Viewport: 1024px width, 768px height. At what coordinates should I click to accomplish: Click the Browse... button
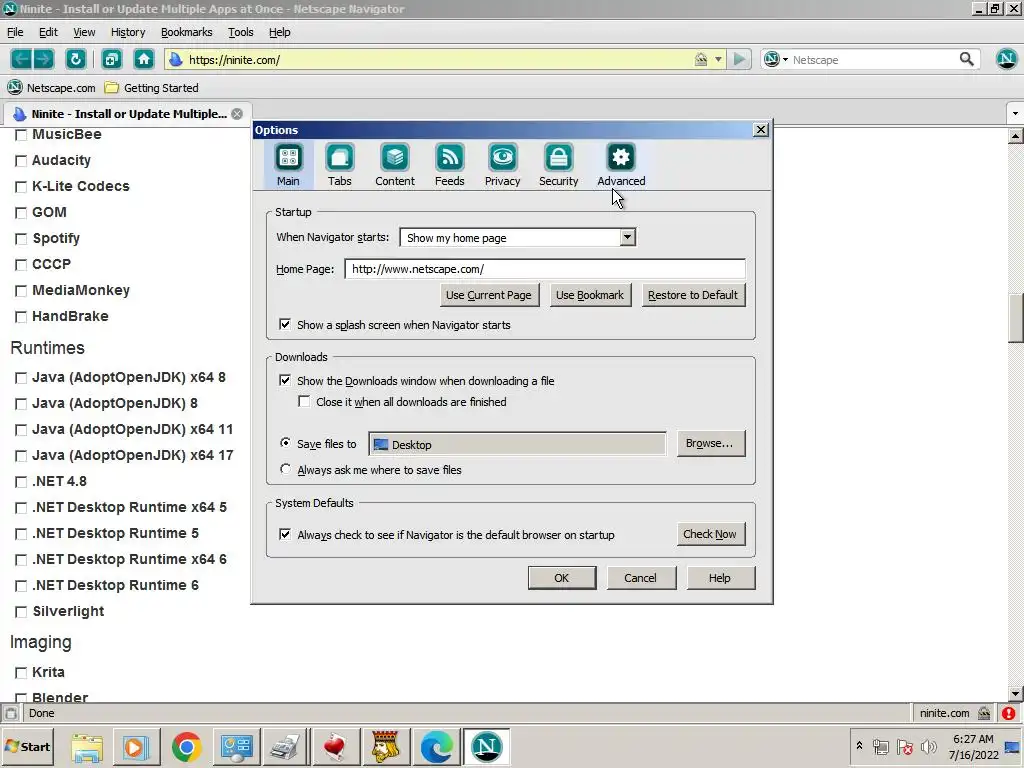[710, 443]
